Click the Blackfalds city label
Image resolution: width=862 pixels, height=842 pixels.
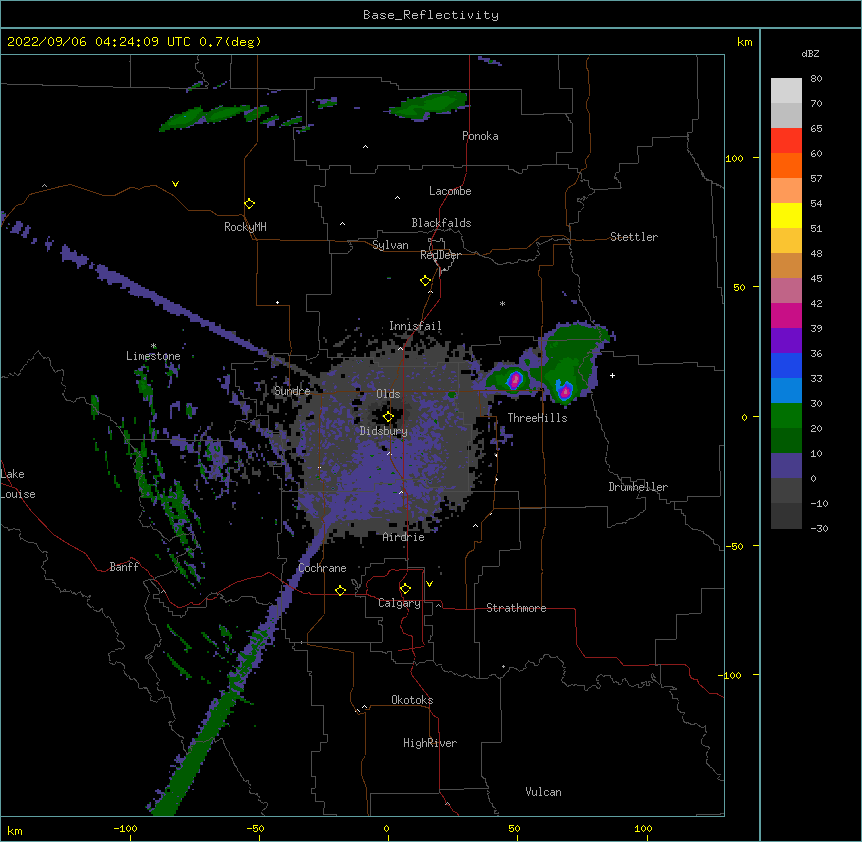pyautogui.click(x=441, y=223)
